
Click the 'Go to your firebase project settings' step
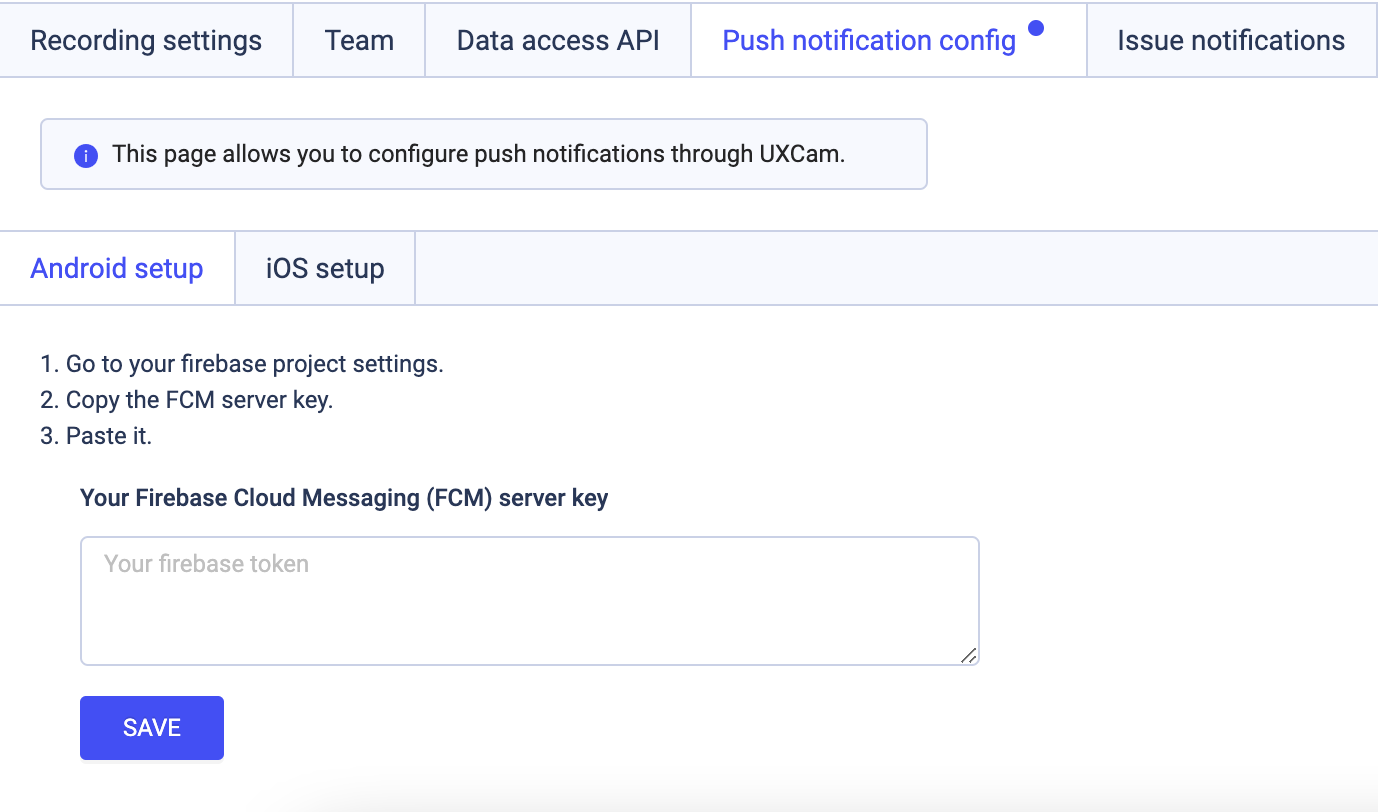[x=254, y=364]
